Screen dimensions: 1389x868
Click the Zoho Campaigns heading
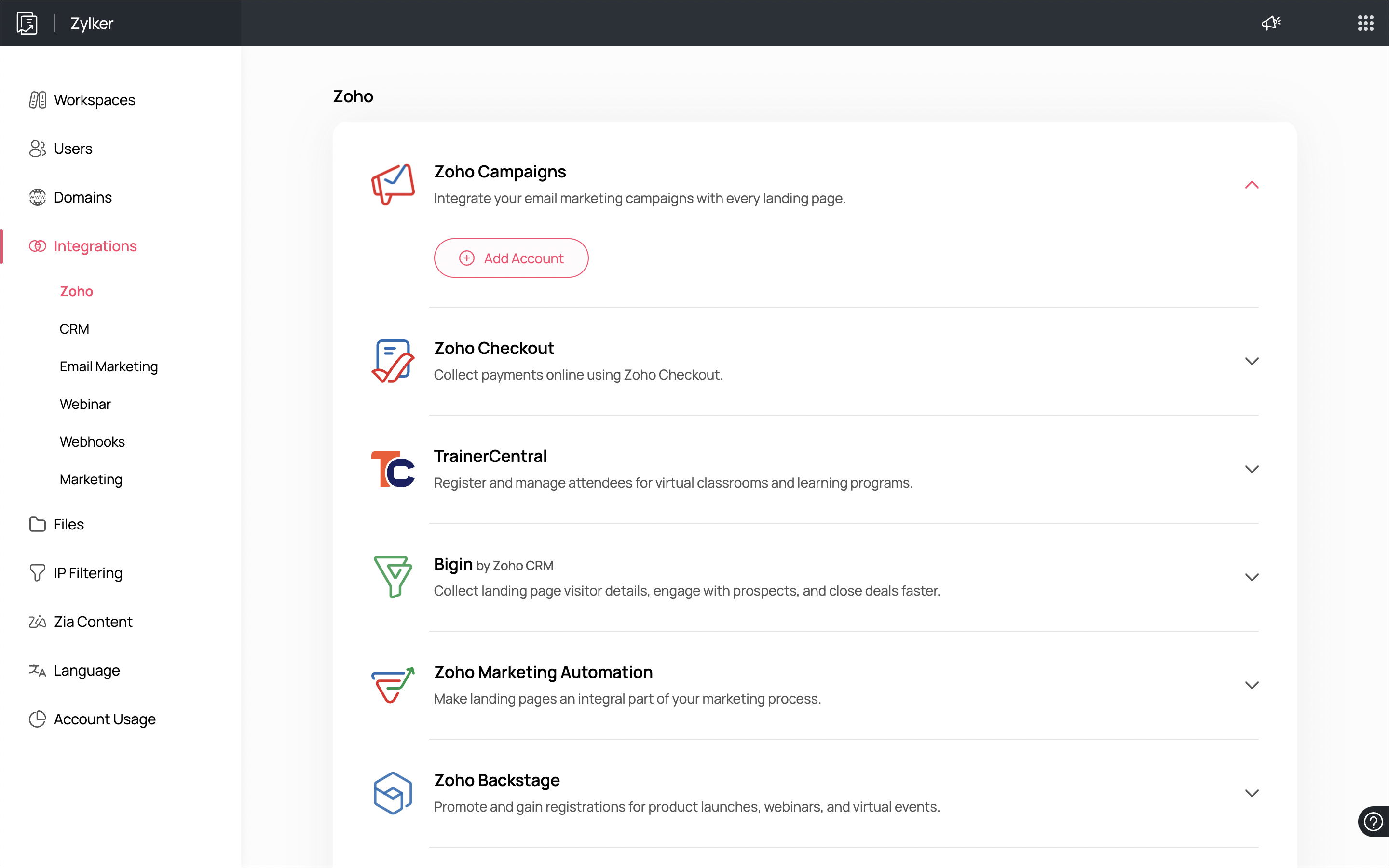(499, 172)
